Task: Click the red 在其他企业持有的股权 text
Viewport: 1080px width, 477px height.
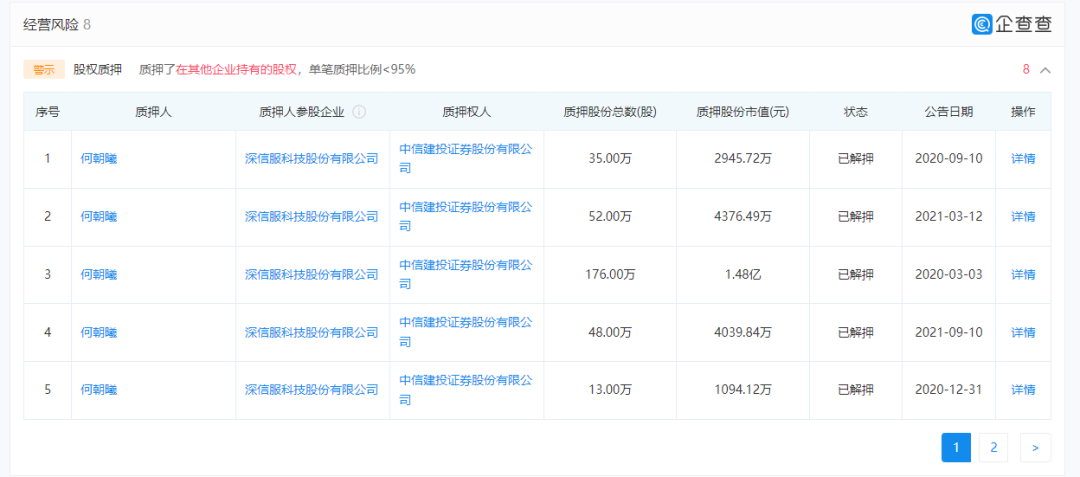Action: coord(236,70)
